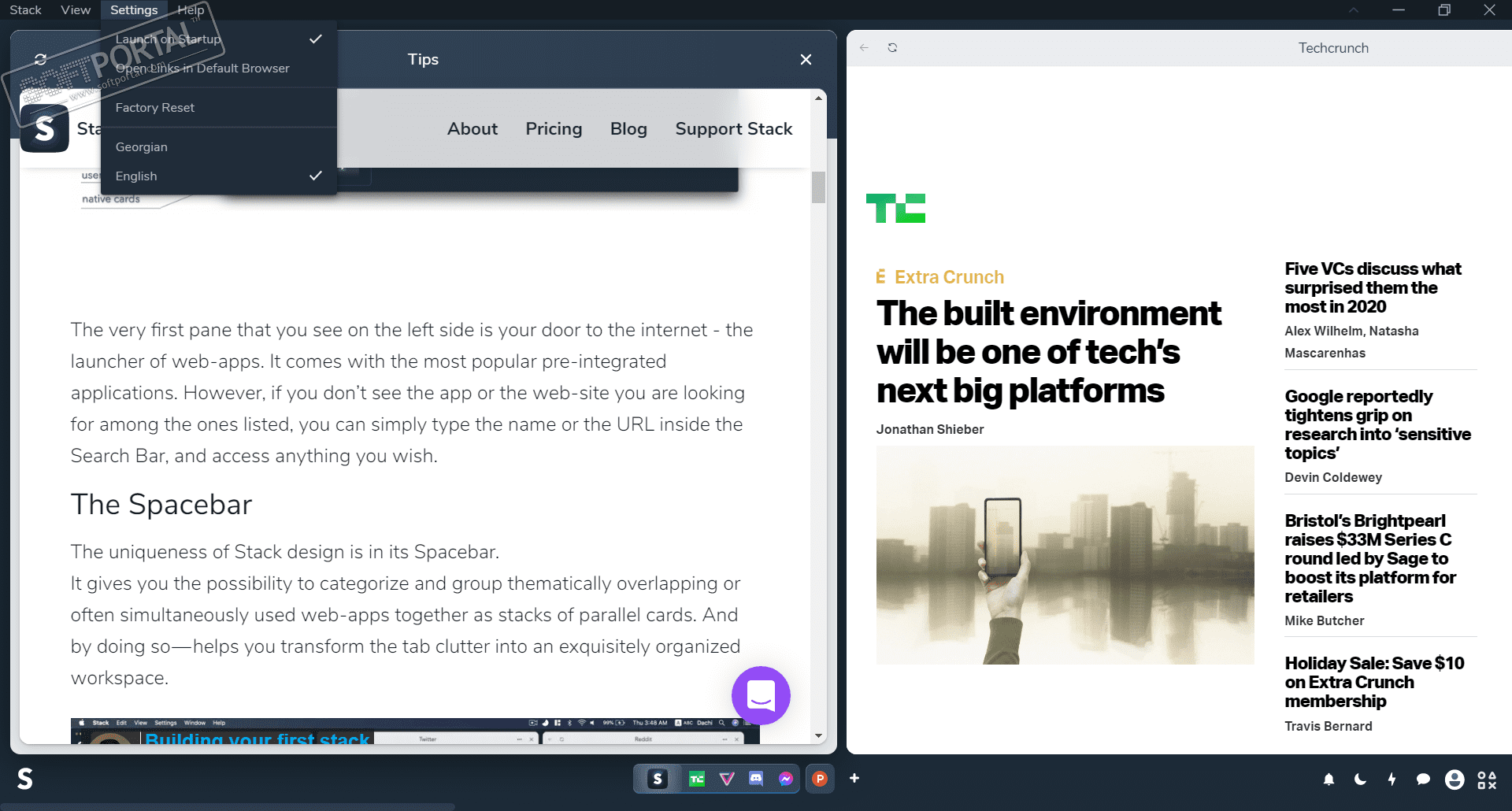This screenshot has width=1512, height=811.
Task: Open the phone-and-skyline article image
Action: [x=1065, y=555]
